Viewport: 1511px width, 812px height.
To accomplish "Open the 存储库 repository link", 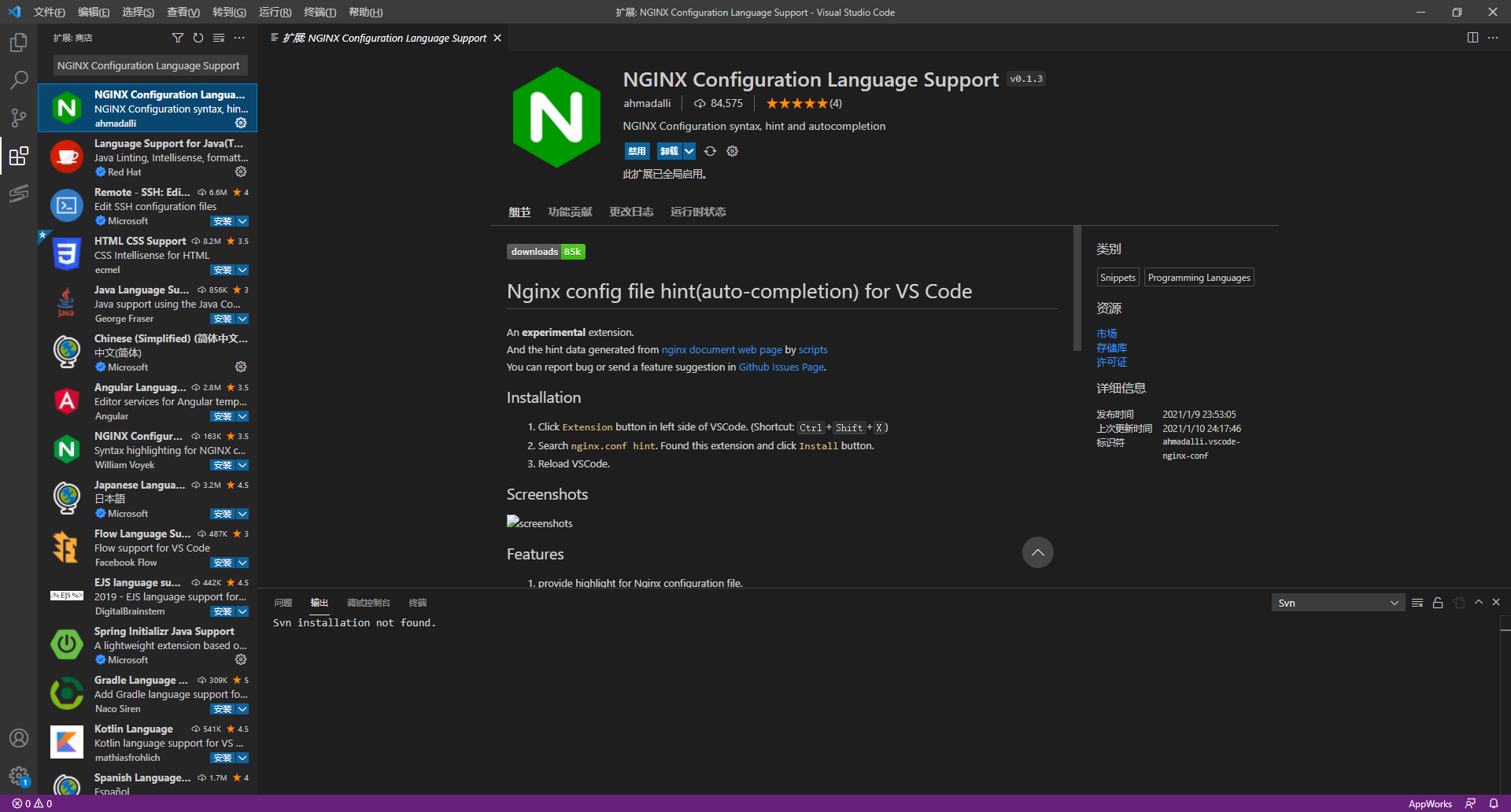I will [x=1111, y=348].
